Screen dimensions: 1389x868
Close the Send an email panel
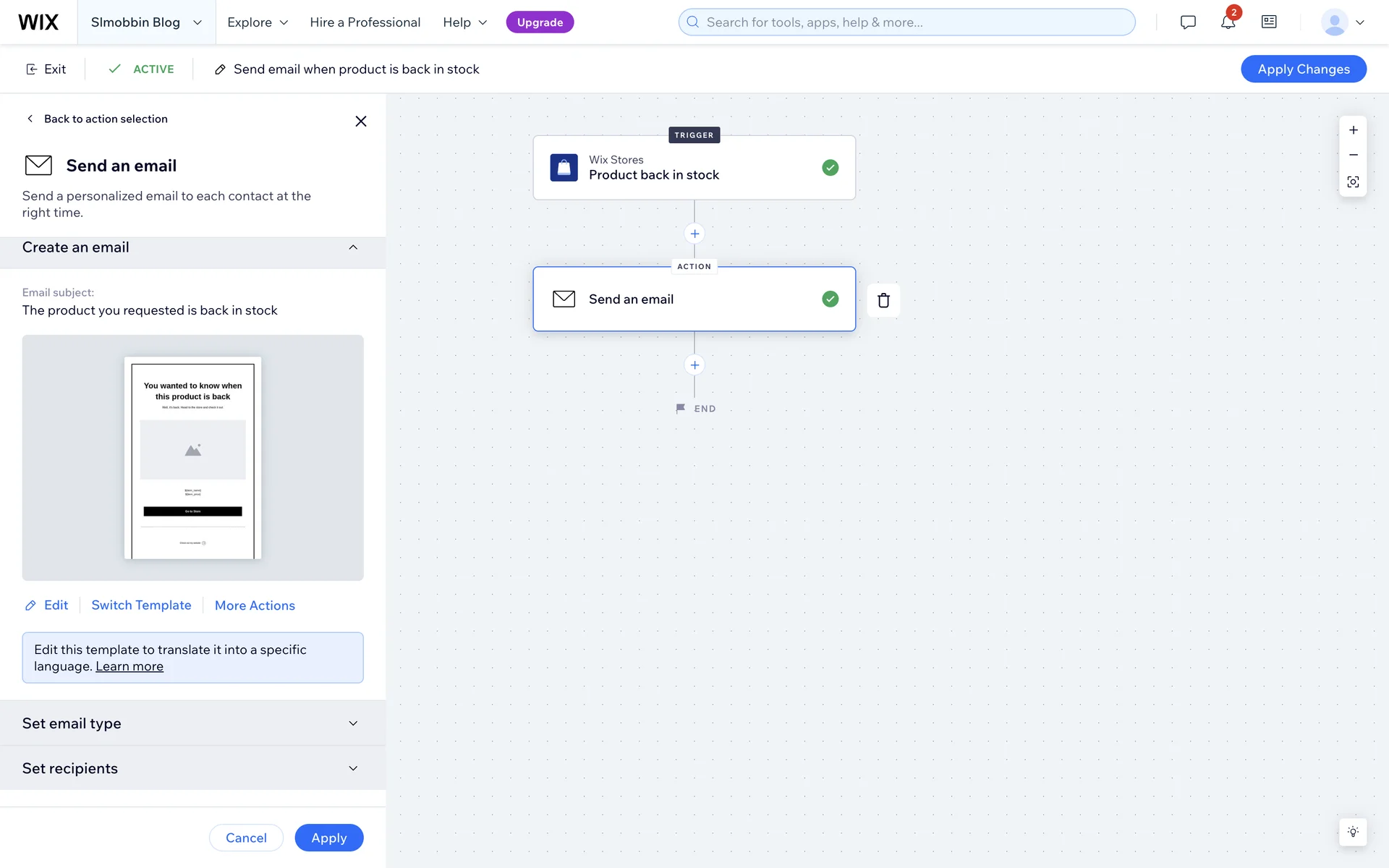click(360, 122)
